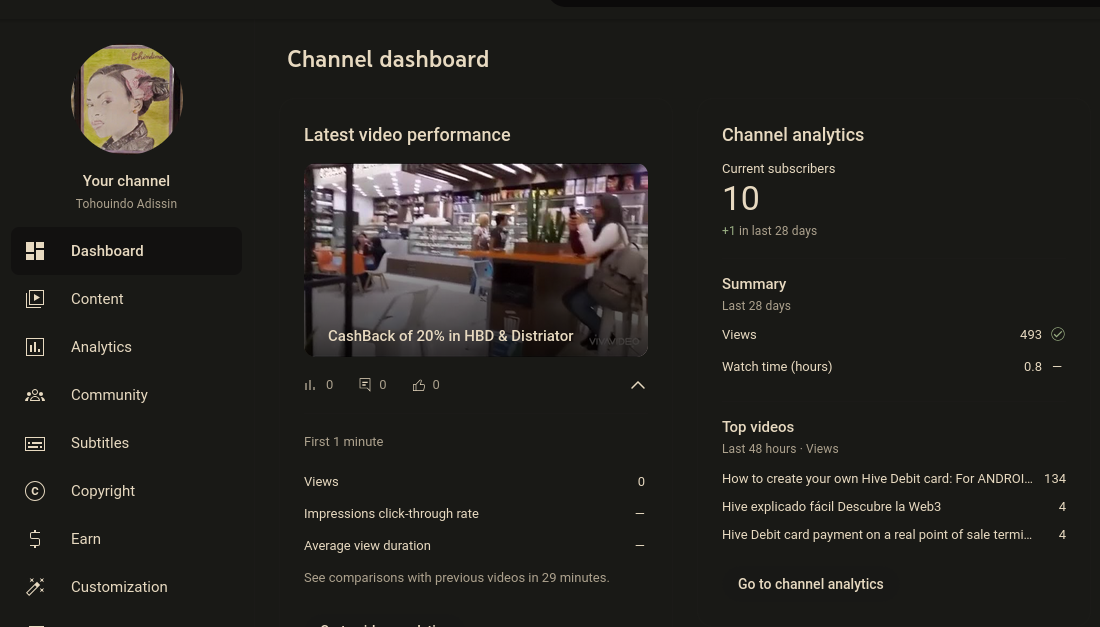Click the 'Last 48 hours · Views' subtitle
The width and height of the screenshot is (1100, 627).
[780, 449]
